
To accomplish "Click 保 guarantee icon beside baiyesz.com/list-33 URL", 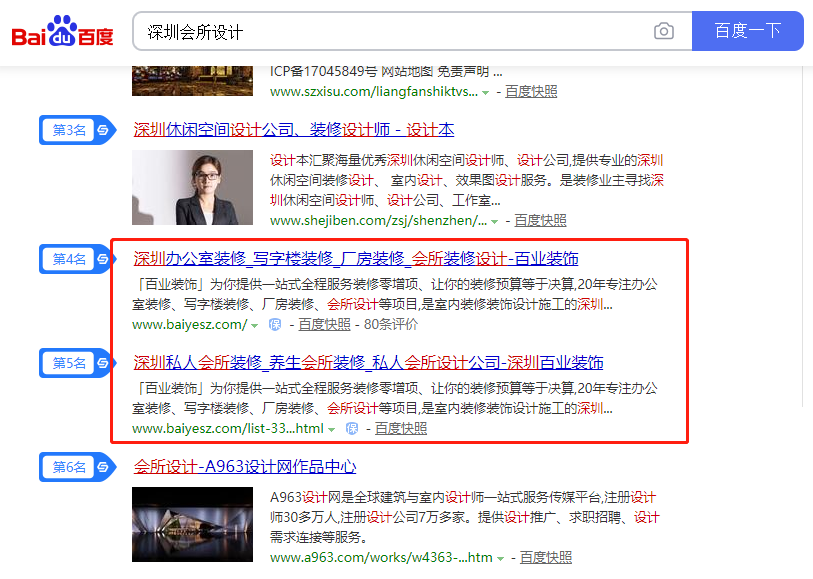I will tap(352, 429).
